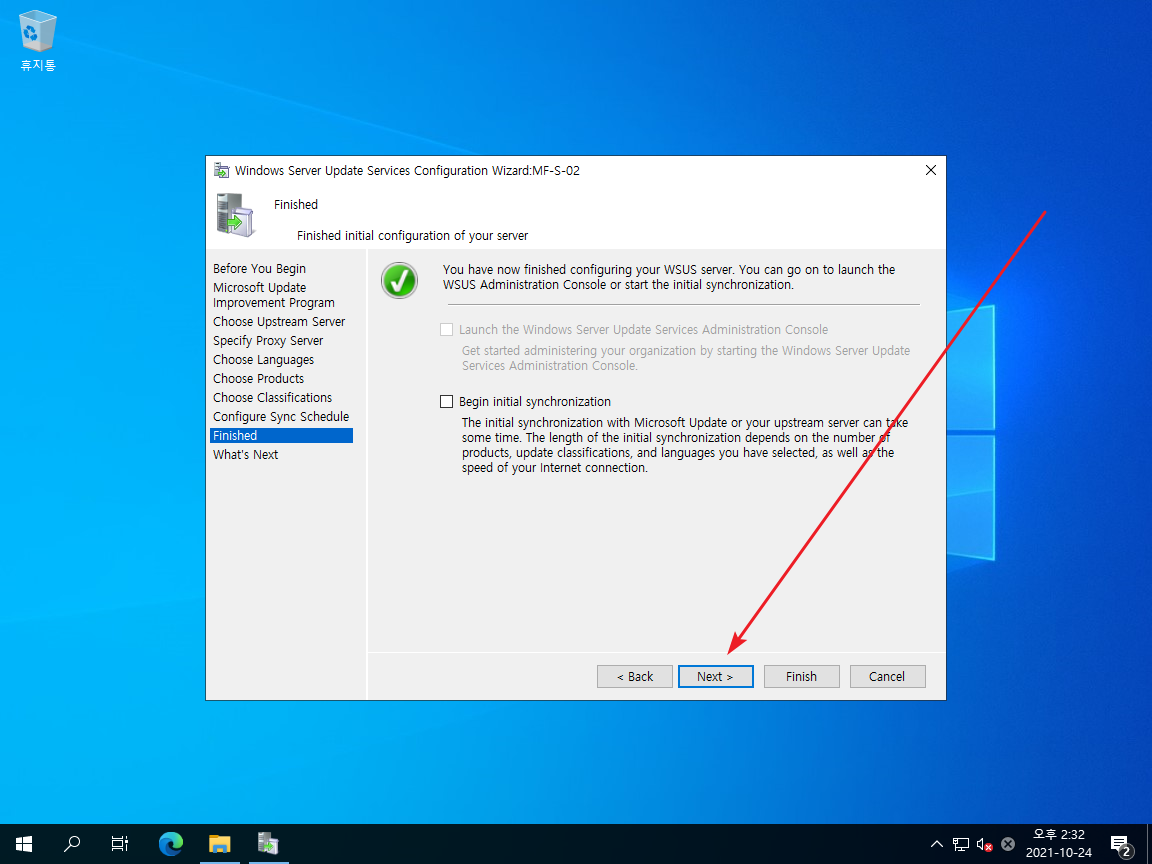Select the Choose Classifications step
The image size is (1152, 864).
click(x=273, y=397)
